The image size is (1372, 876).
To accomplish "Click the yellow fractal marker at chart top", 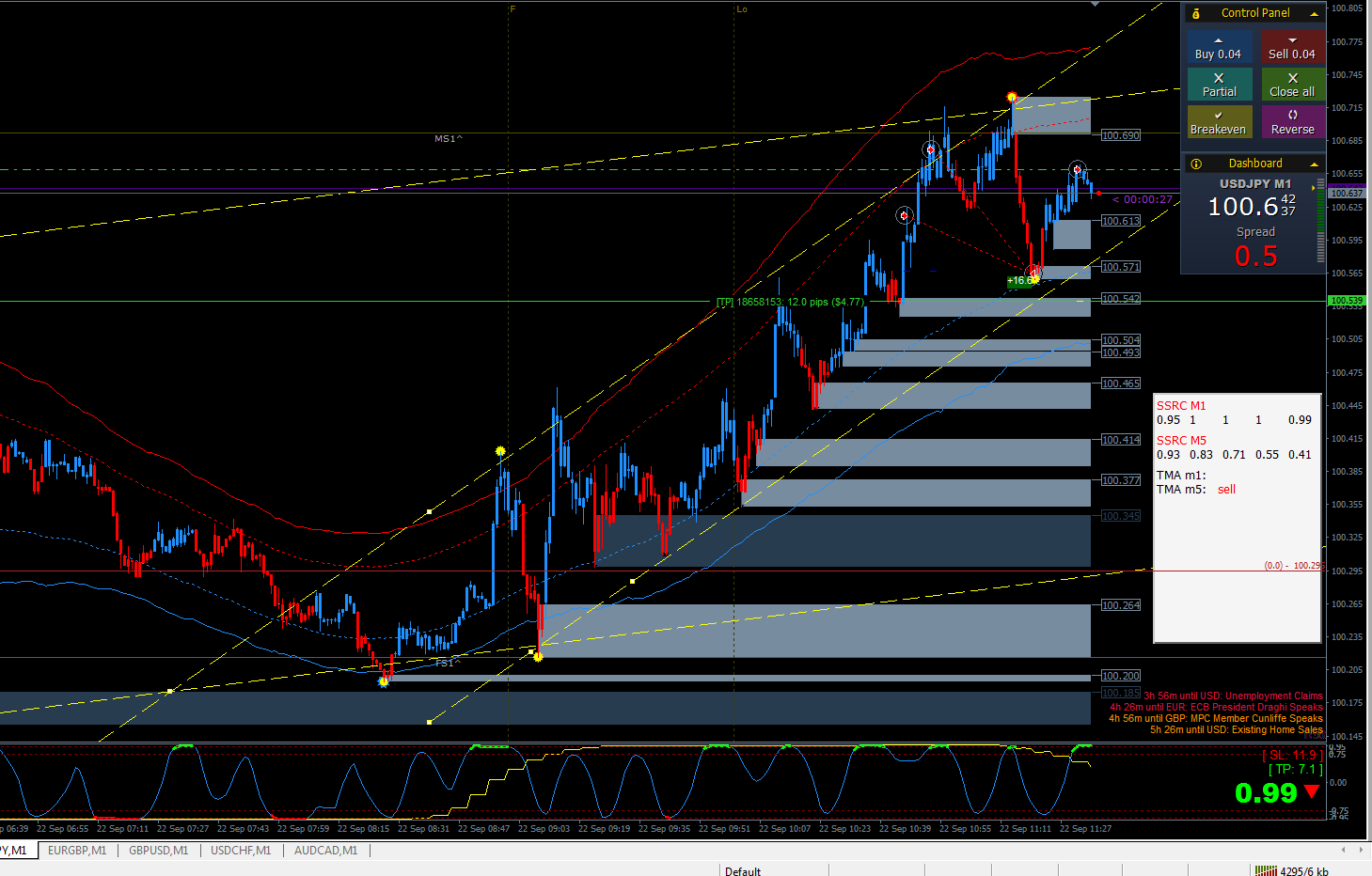I will pyautogui.click(x=1012, y=97).
